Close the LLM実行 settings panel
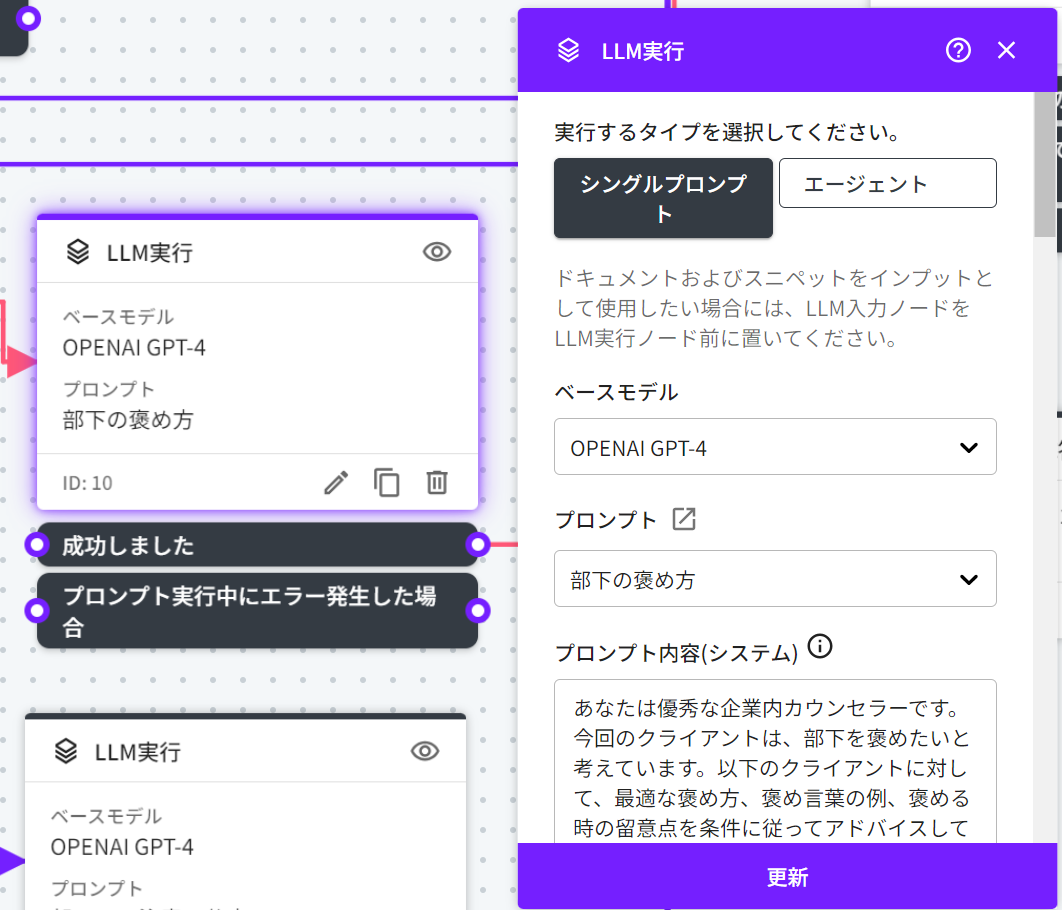This screenshot has width=1062, height=910. pyautogui.click(x=1006, y=50)
